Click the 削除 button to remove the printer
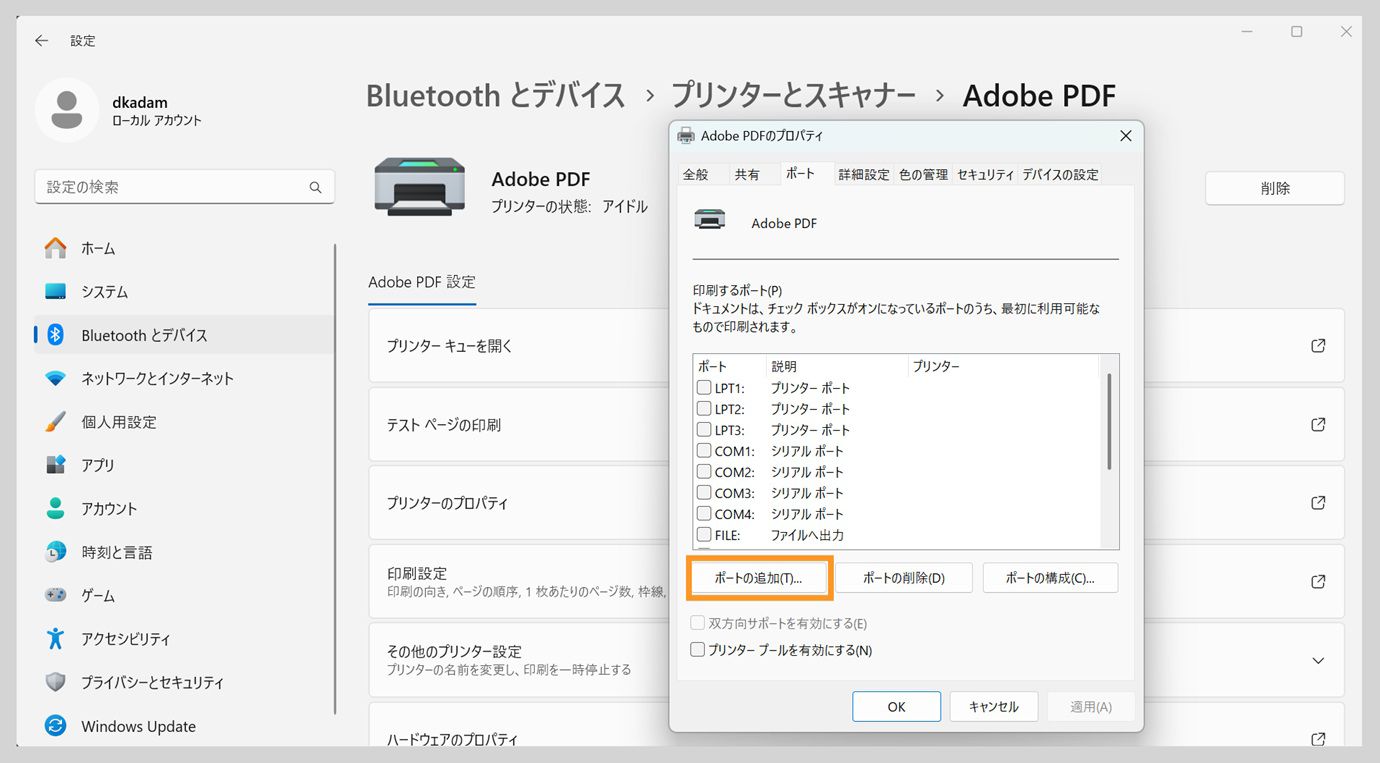This screenshot has width=1380, height=763. click(1274, 187)
